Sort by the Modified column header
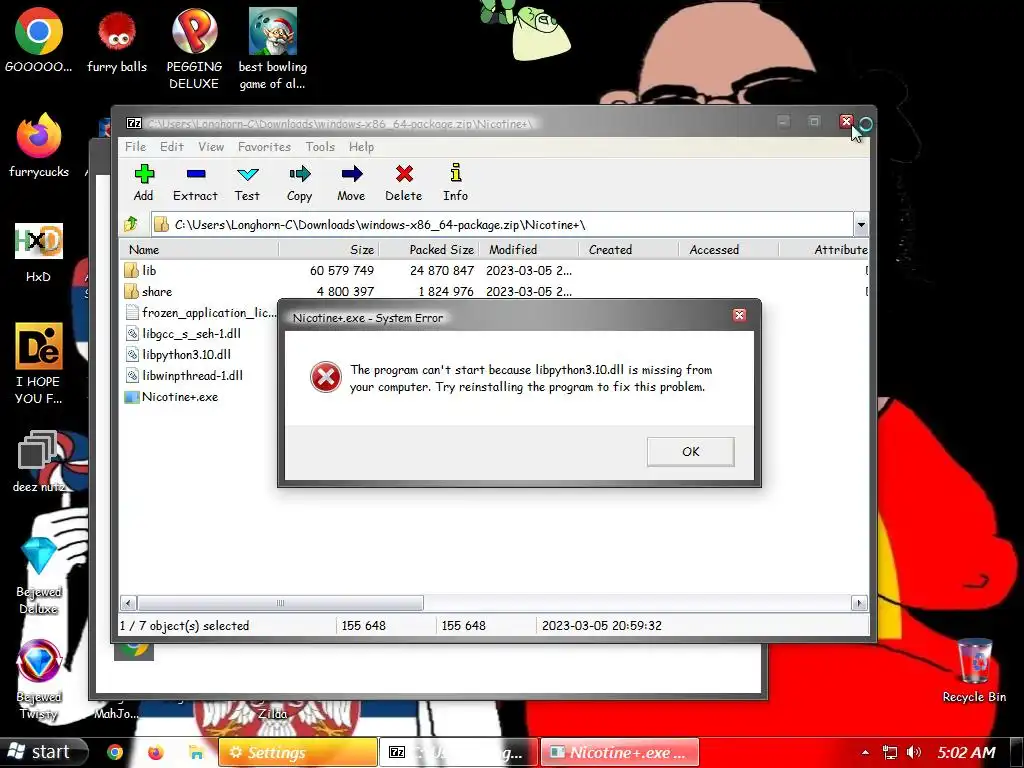 (x=529, y=249)
